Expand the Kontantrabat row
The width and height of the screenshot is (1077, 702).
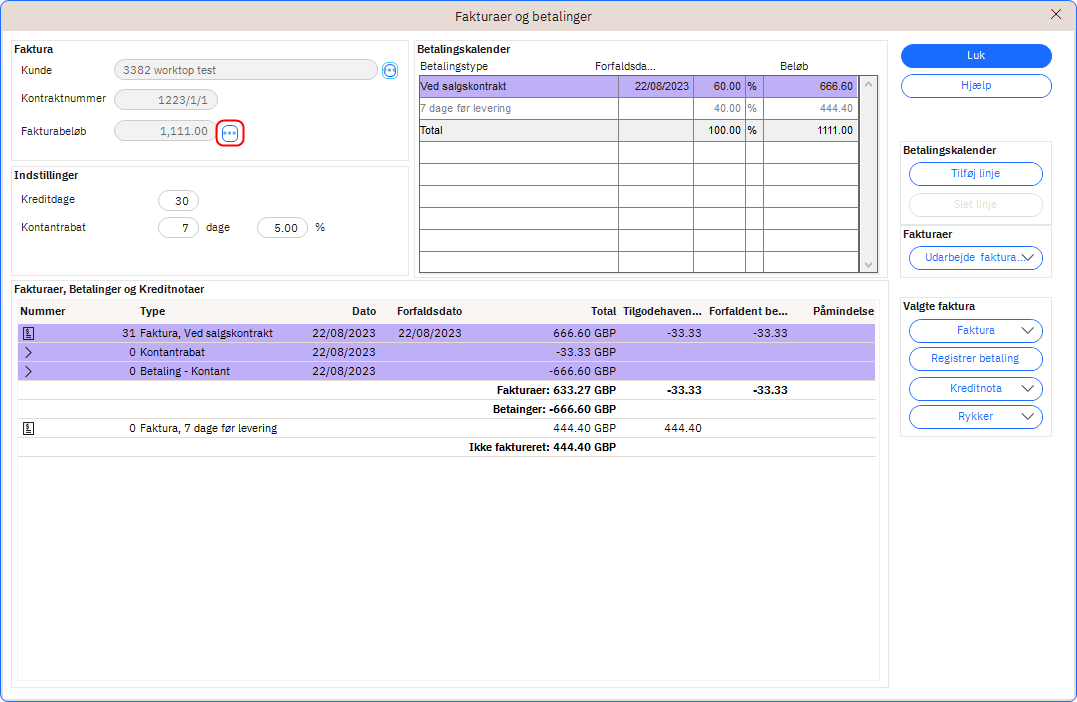28,352
